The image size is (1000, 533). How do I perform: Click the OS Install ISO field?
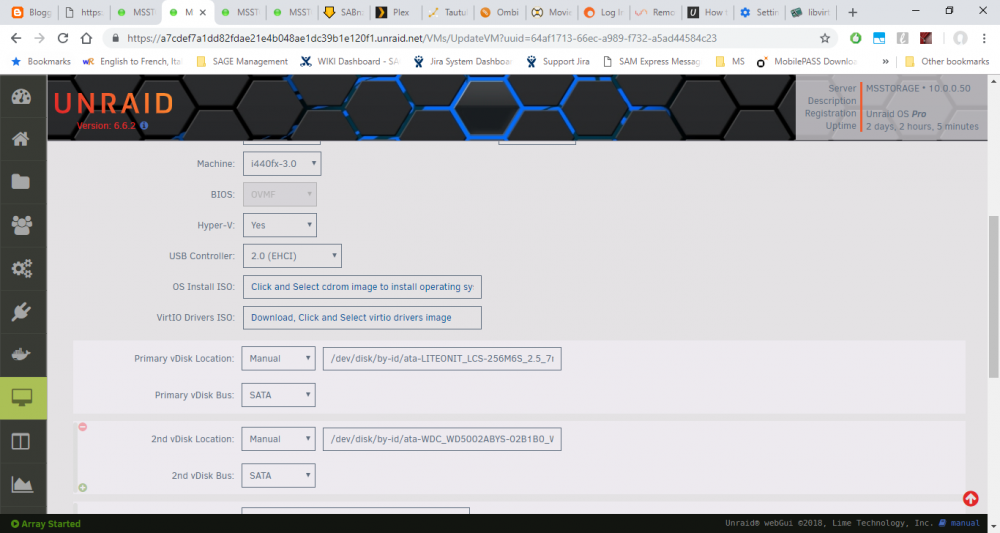(362, 287)
